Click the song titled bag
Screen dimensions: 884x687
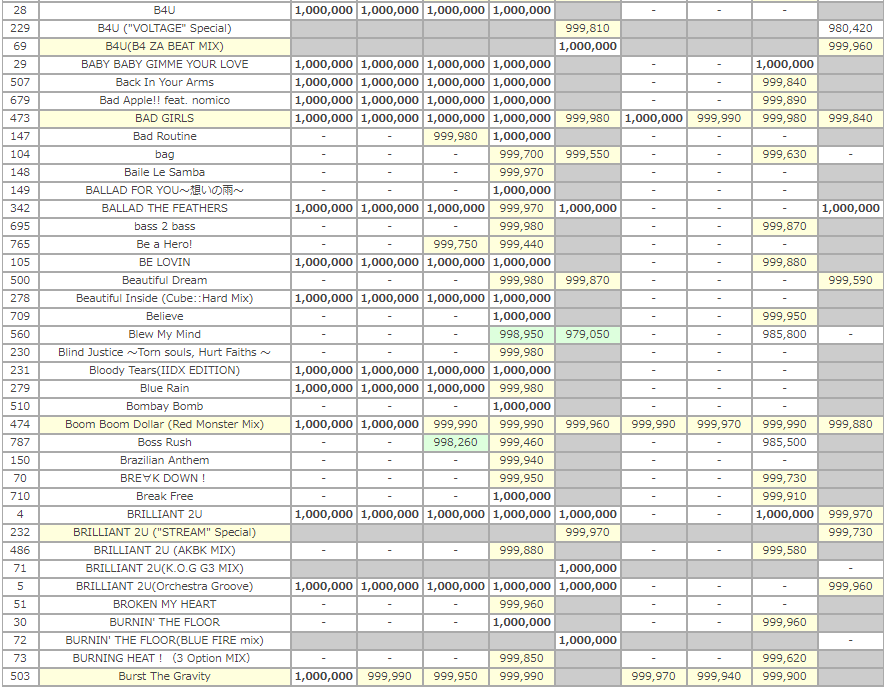(164, 154)
